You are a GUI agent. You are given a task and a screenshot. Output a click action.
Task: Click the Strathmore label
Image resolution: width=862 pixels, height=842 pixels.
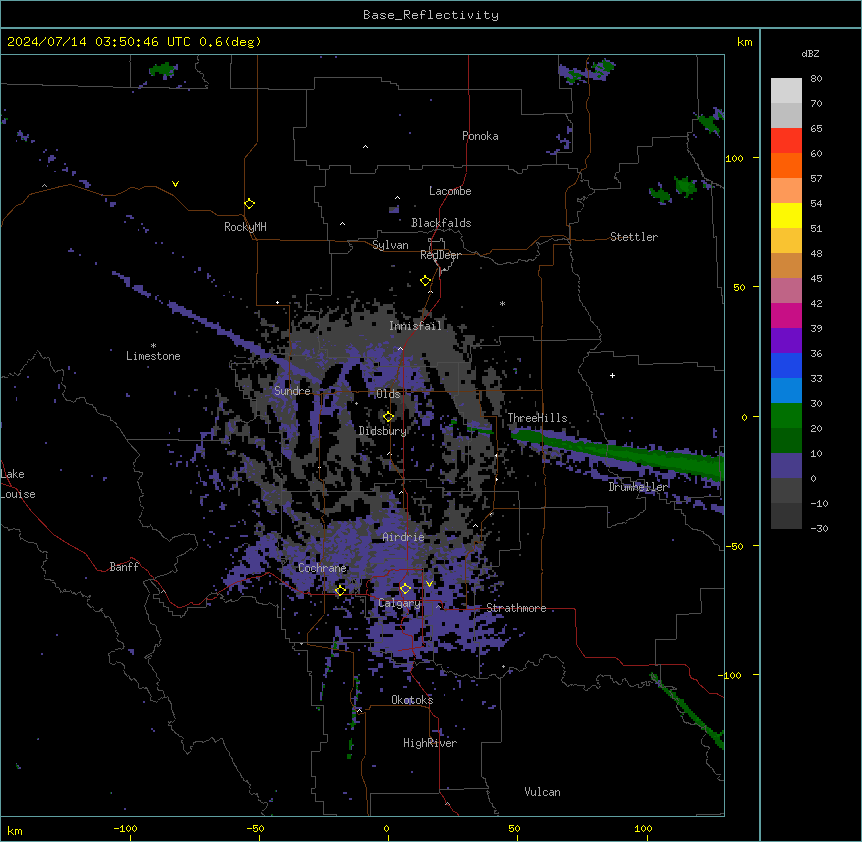pos(516,608)
